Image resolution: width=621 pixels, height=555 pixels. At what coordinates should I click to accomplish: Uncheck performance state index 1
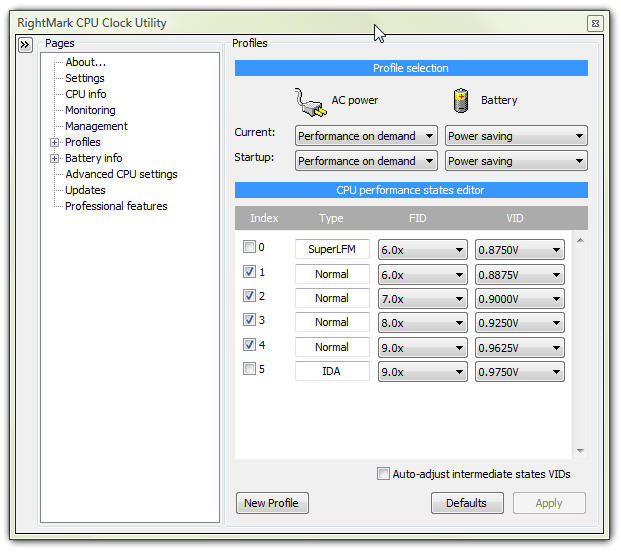coord(249,272)
